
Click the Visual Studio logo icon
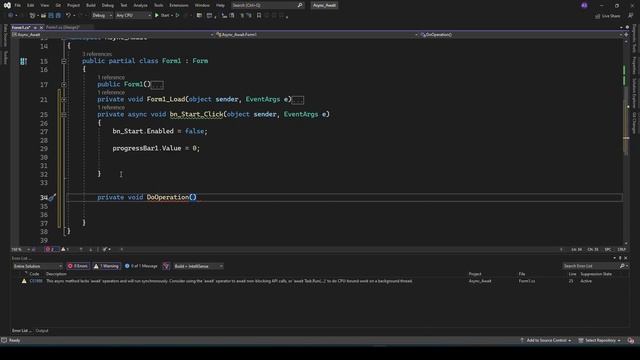[x=7, y=5]
